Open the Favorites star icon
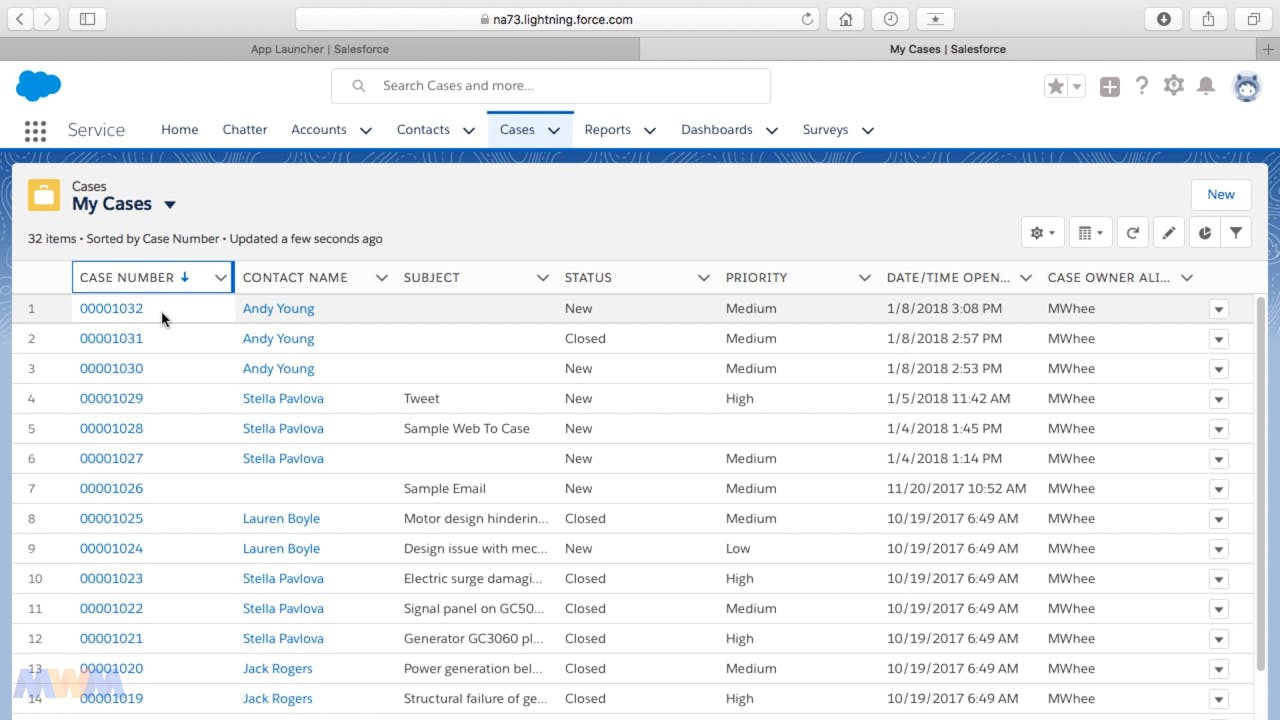 1055,87
